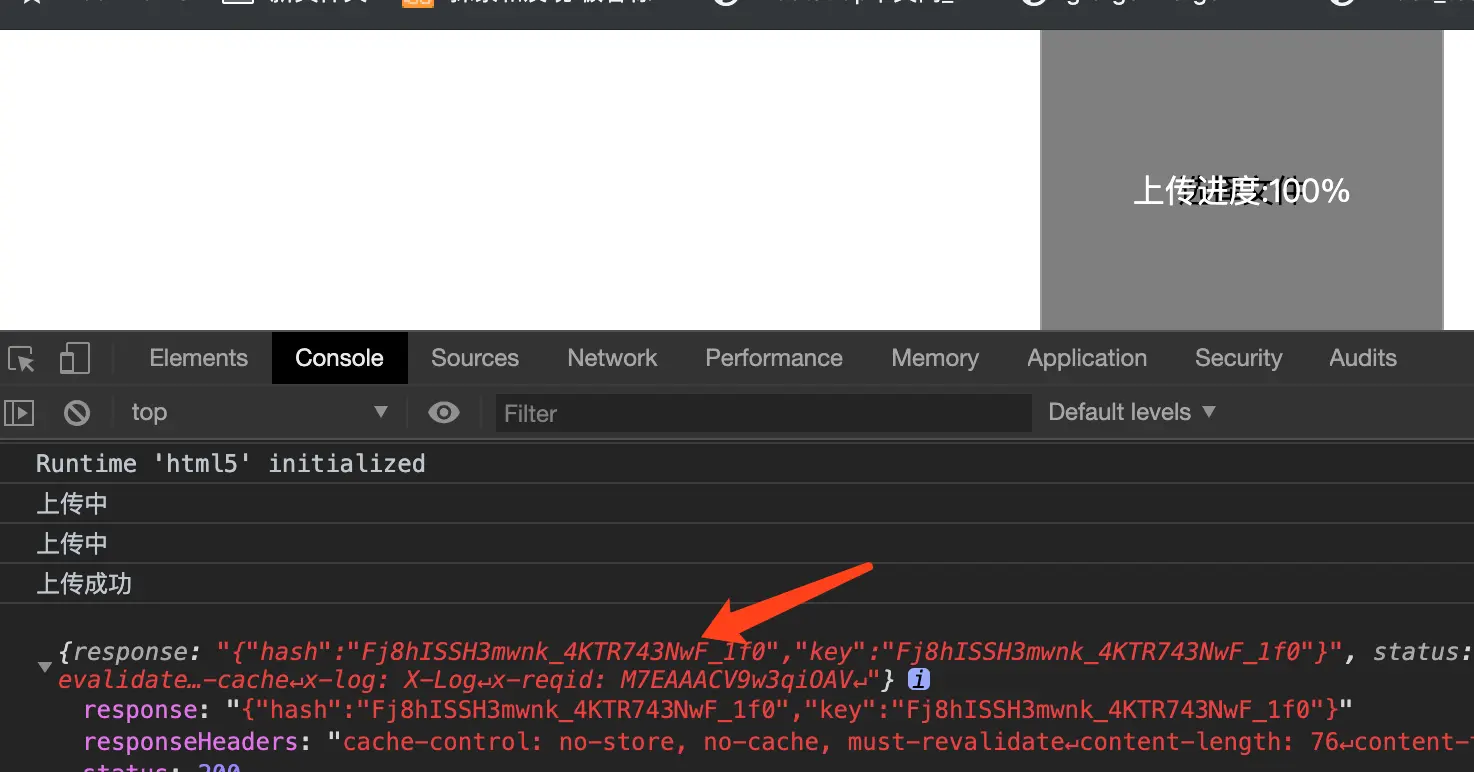Open the Application tab
Screen dimensions: 1474x772
1087,358
